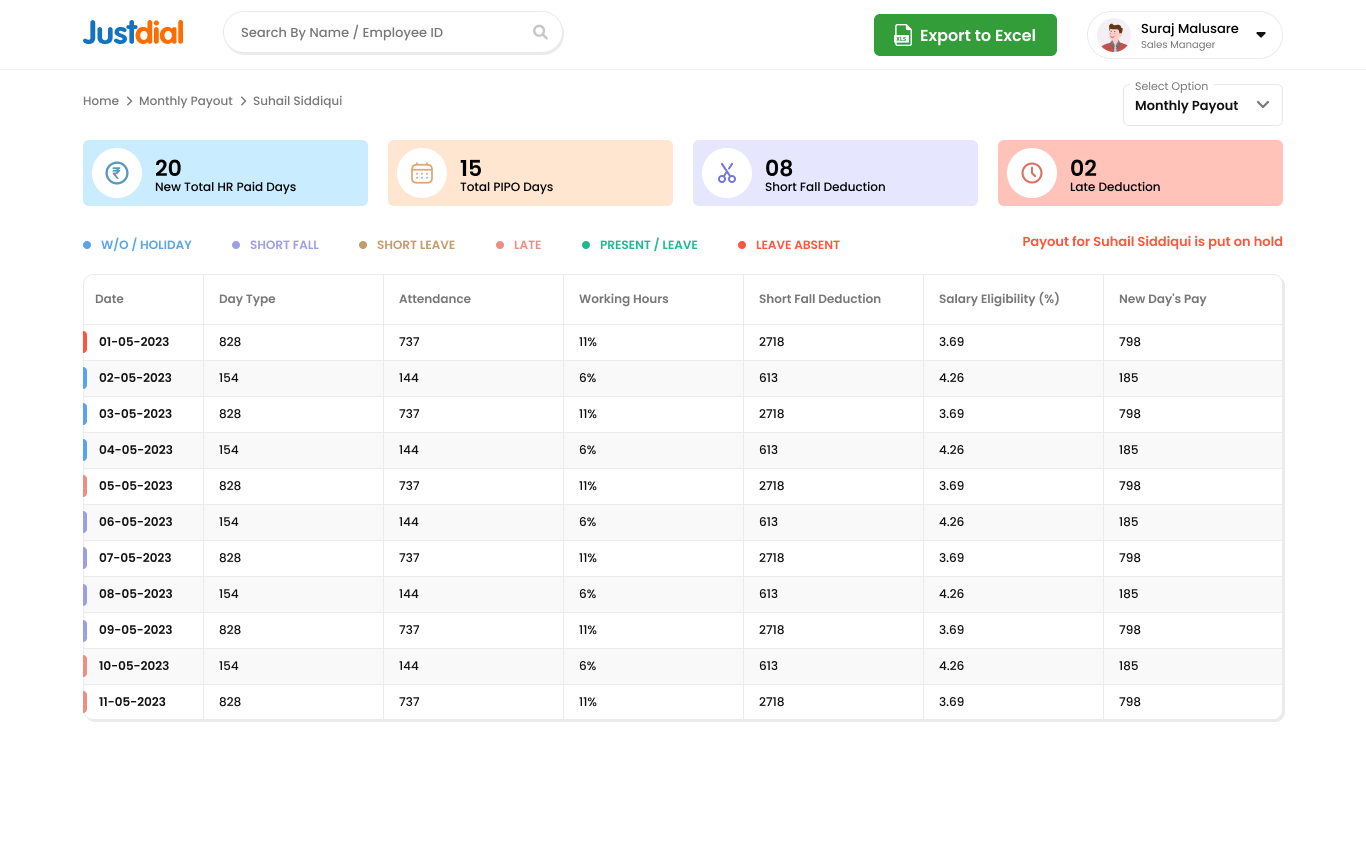Click the Excel file icon in Export button
The image size is (1366, 850).
coord(903,35)
